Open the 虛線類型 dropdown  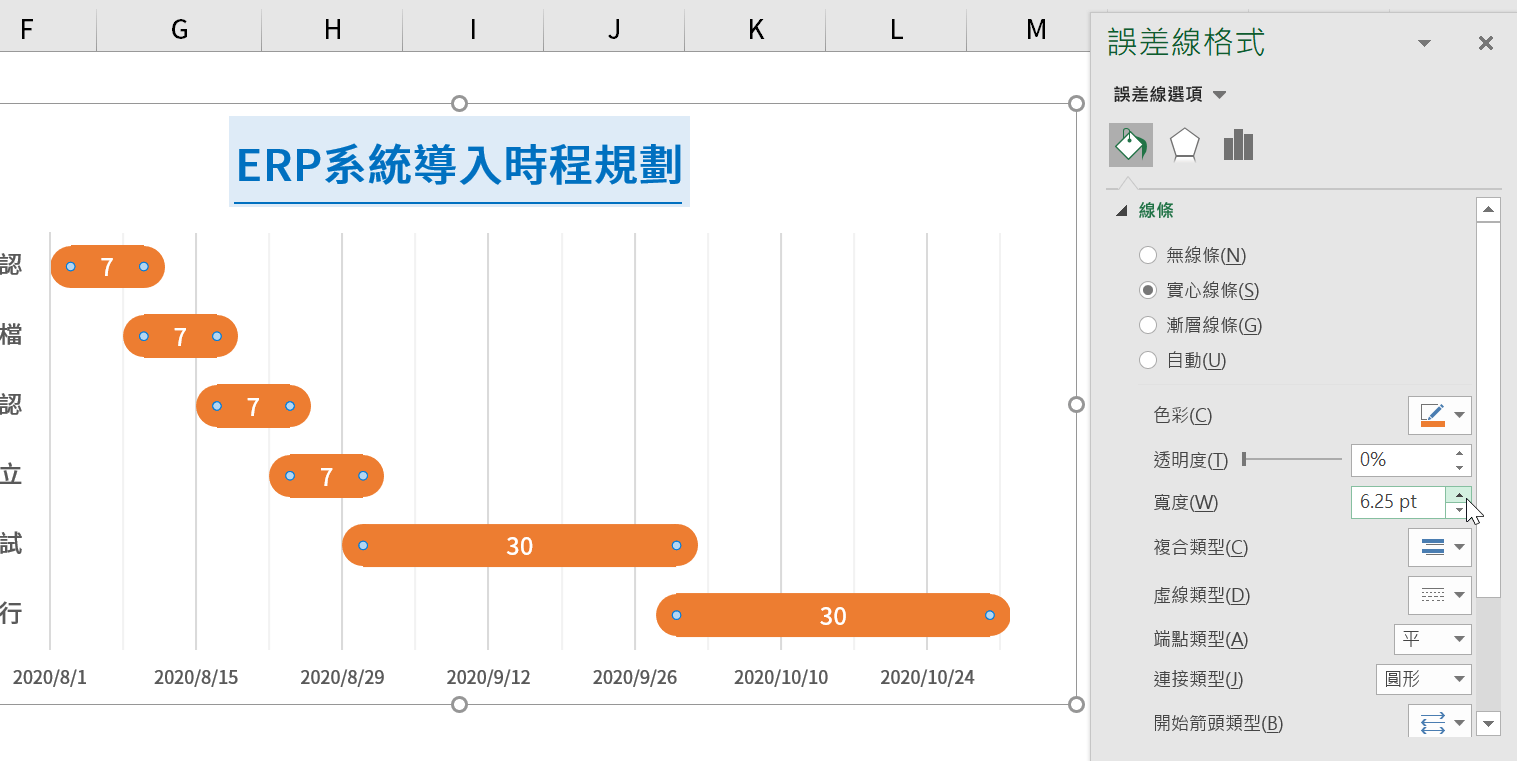click(1440, 595)
